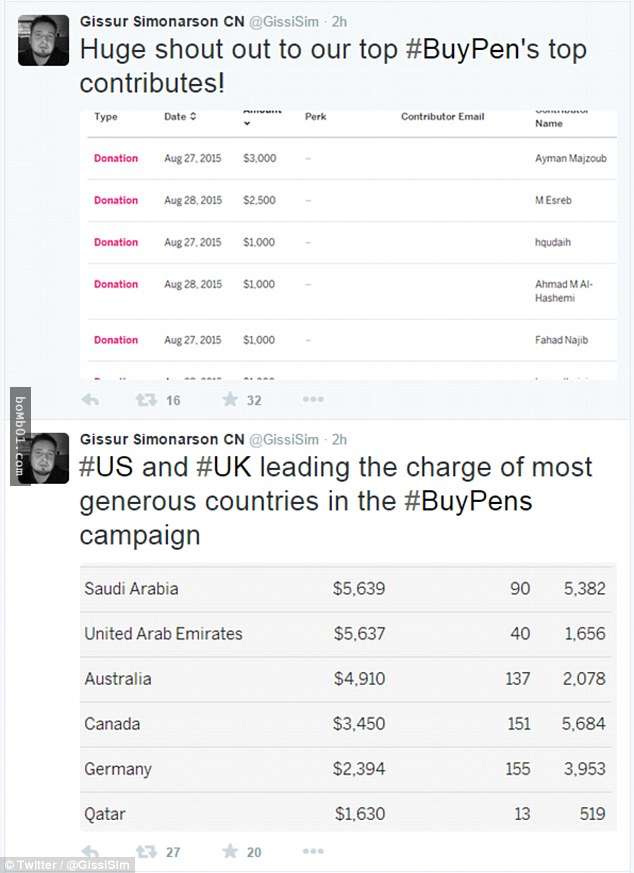This screenshot has width=634, height=873.
Task: Reply to the generous countries tweet
Action: (90, 851)
